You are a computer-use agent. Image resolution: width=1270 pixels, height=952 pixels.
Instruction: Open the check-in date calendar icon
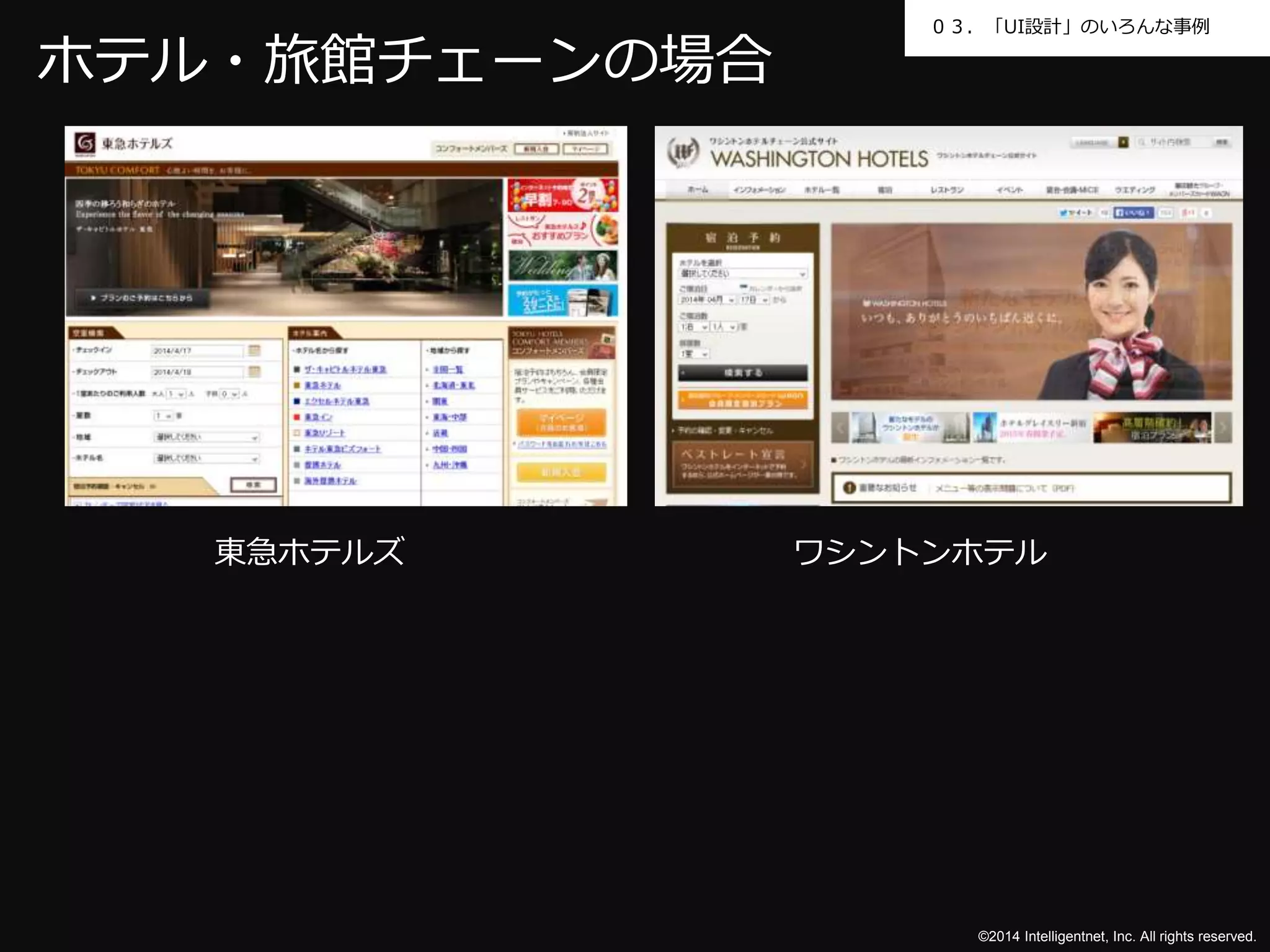(x=254, y=351)
